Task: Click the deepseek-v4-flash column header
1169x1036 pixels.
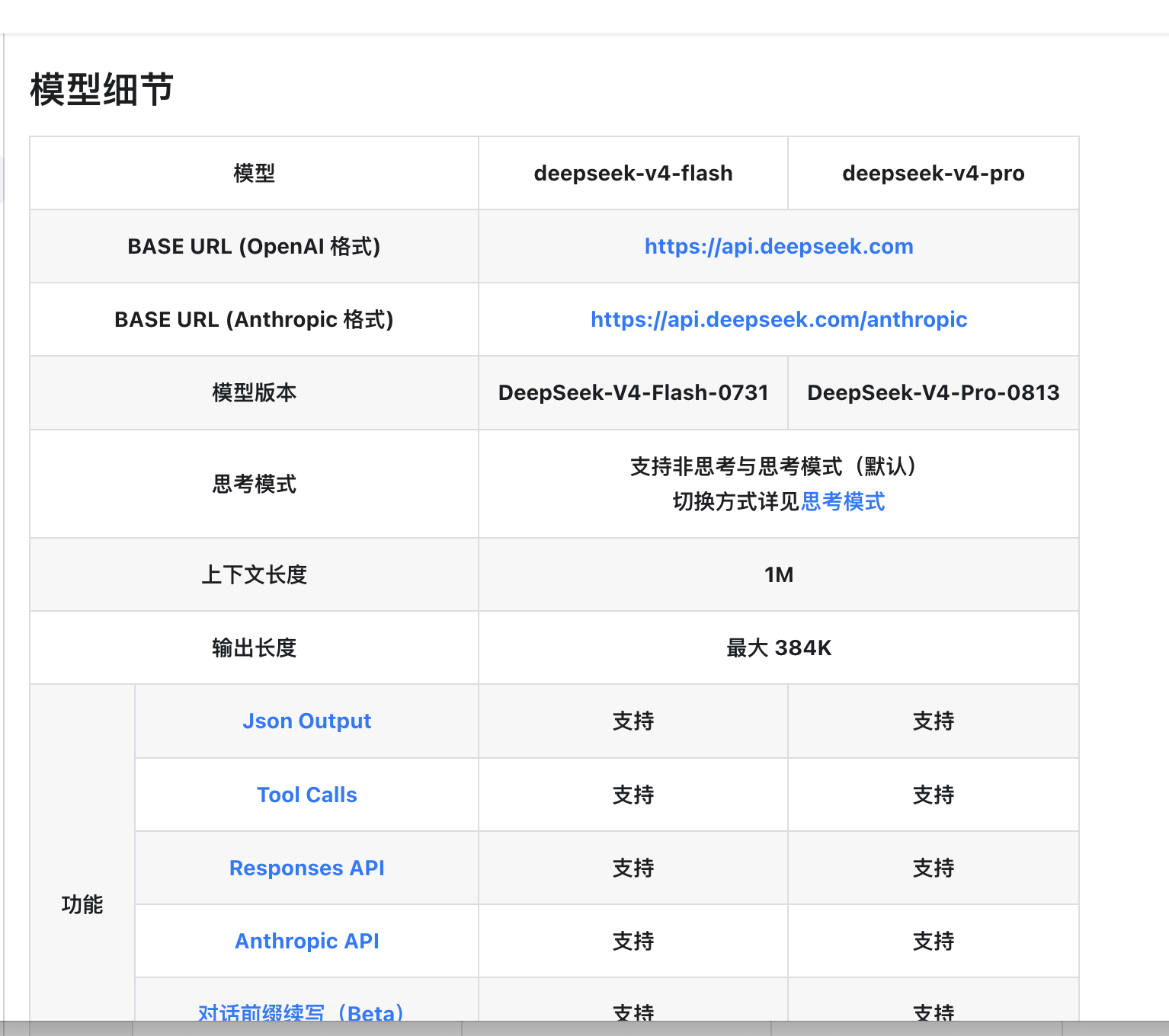Action: coord(633,173)
